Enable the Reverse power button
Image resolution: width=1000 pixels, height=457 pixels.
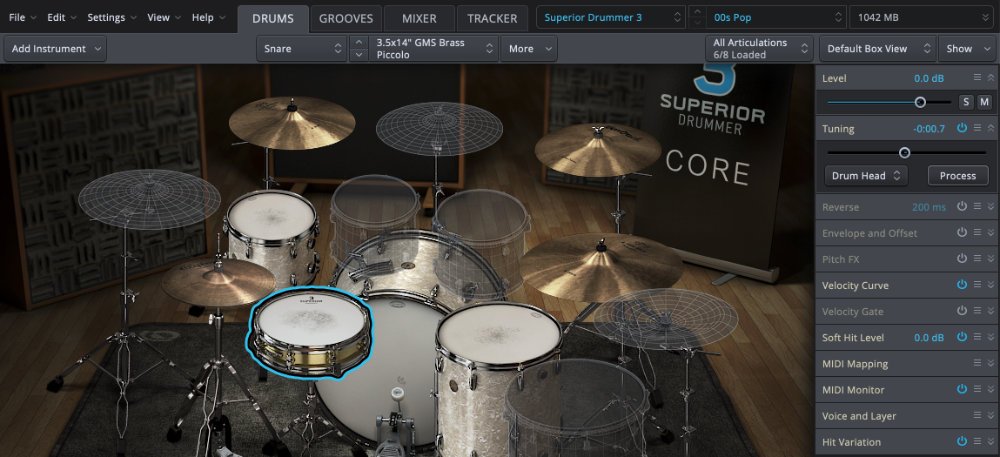(962, 207)
